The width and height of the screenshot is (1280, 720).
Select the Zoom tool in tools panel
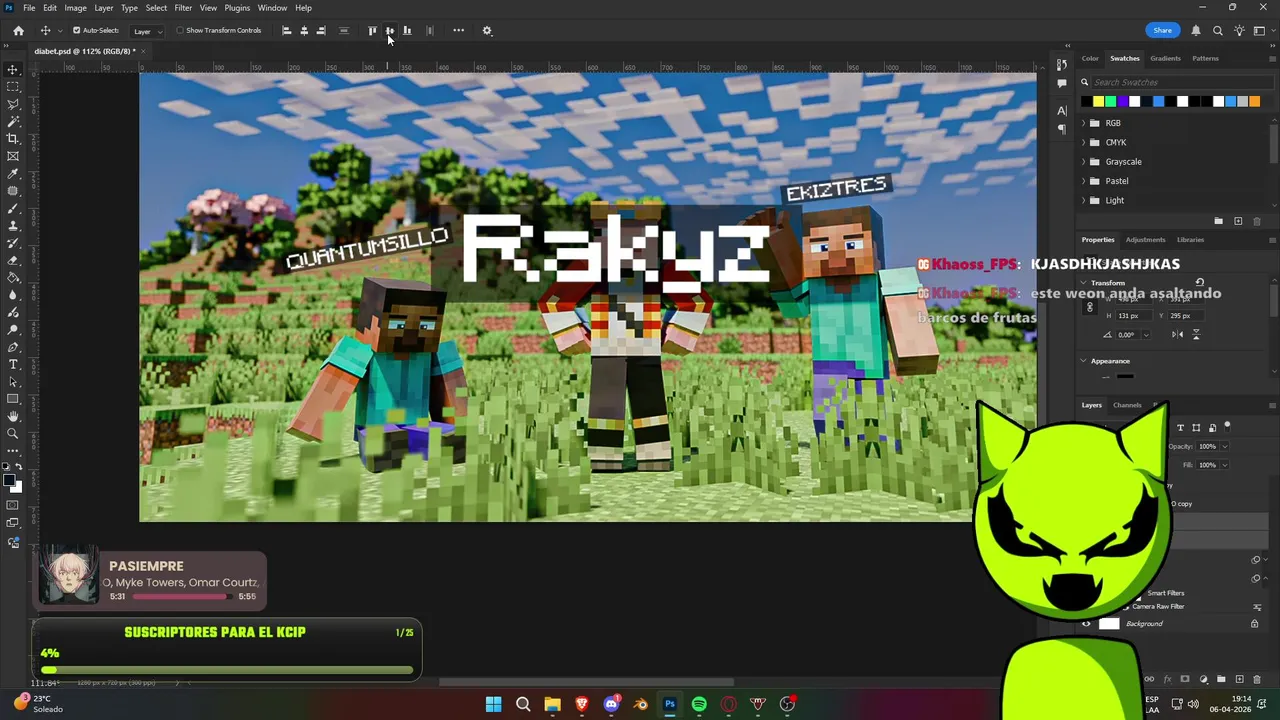13,433
